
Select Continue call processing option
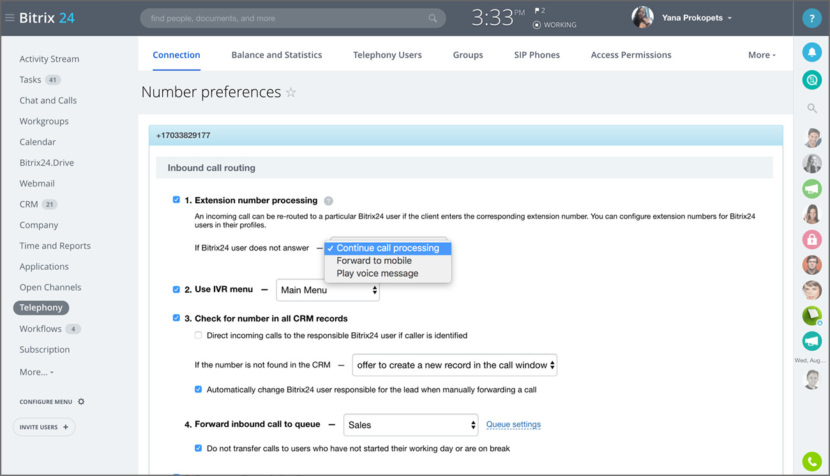click(387, 248)
